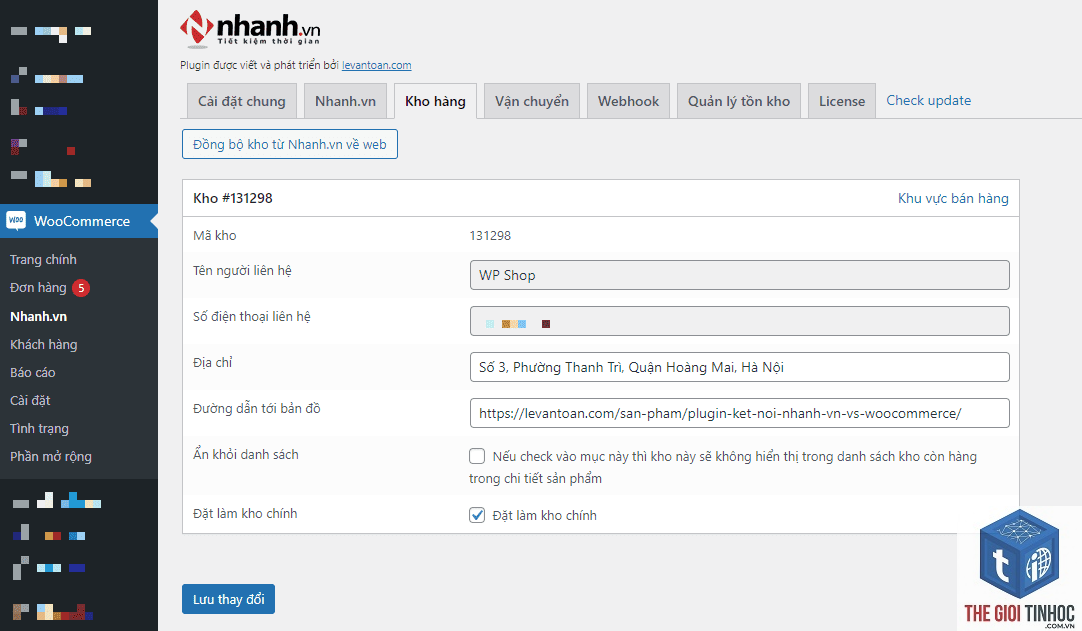
Task: Uncheck the Đặt làm kho chính checkbox
Action: [x=477, y=515]
